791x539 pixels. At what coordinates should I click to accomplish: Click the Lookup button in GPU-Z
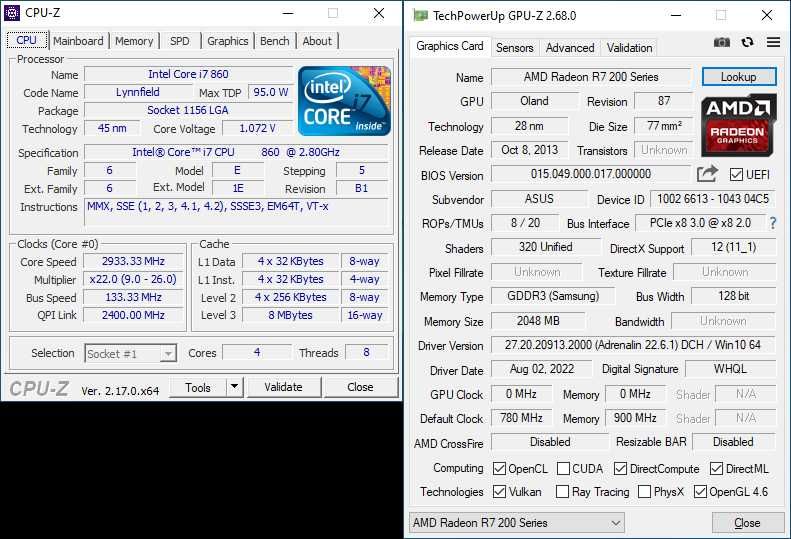click(739, 77)
